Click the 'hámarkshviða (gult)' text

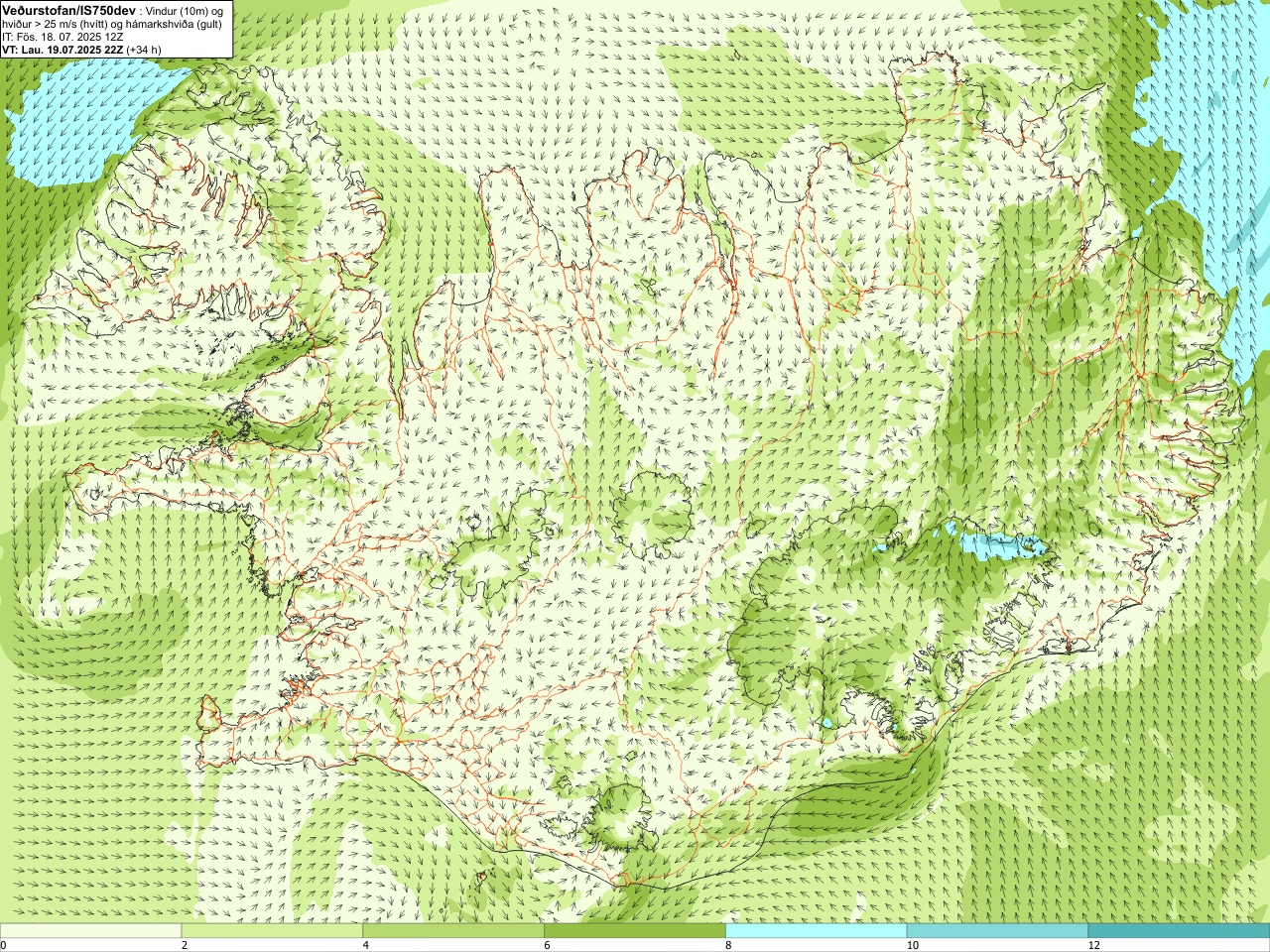[174, 25]
